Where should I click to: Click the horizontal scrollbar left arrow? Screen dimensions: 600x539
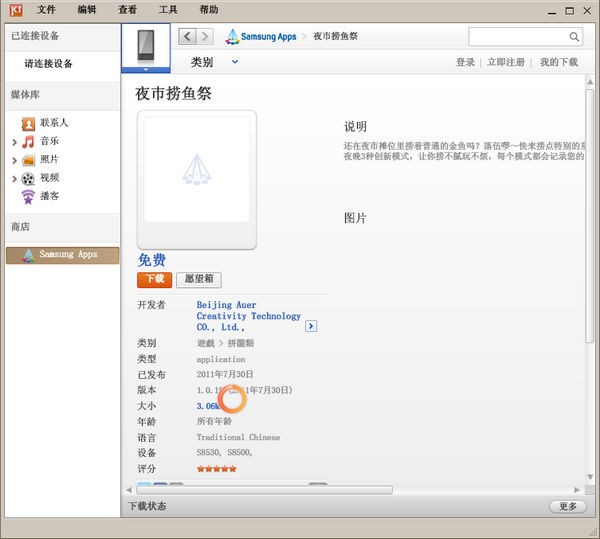129,490
